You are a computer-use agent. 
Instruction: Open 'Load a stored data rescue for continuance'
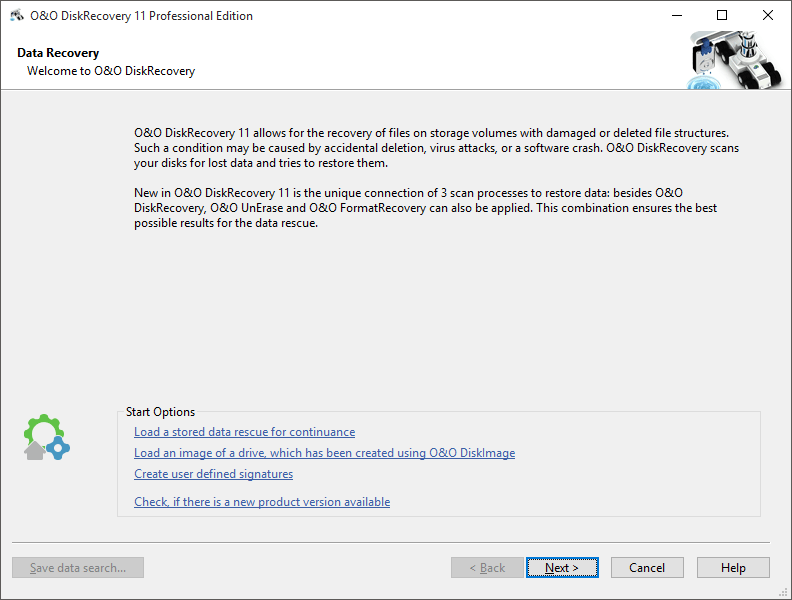(244, 432)
